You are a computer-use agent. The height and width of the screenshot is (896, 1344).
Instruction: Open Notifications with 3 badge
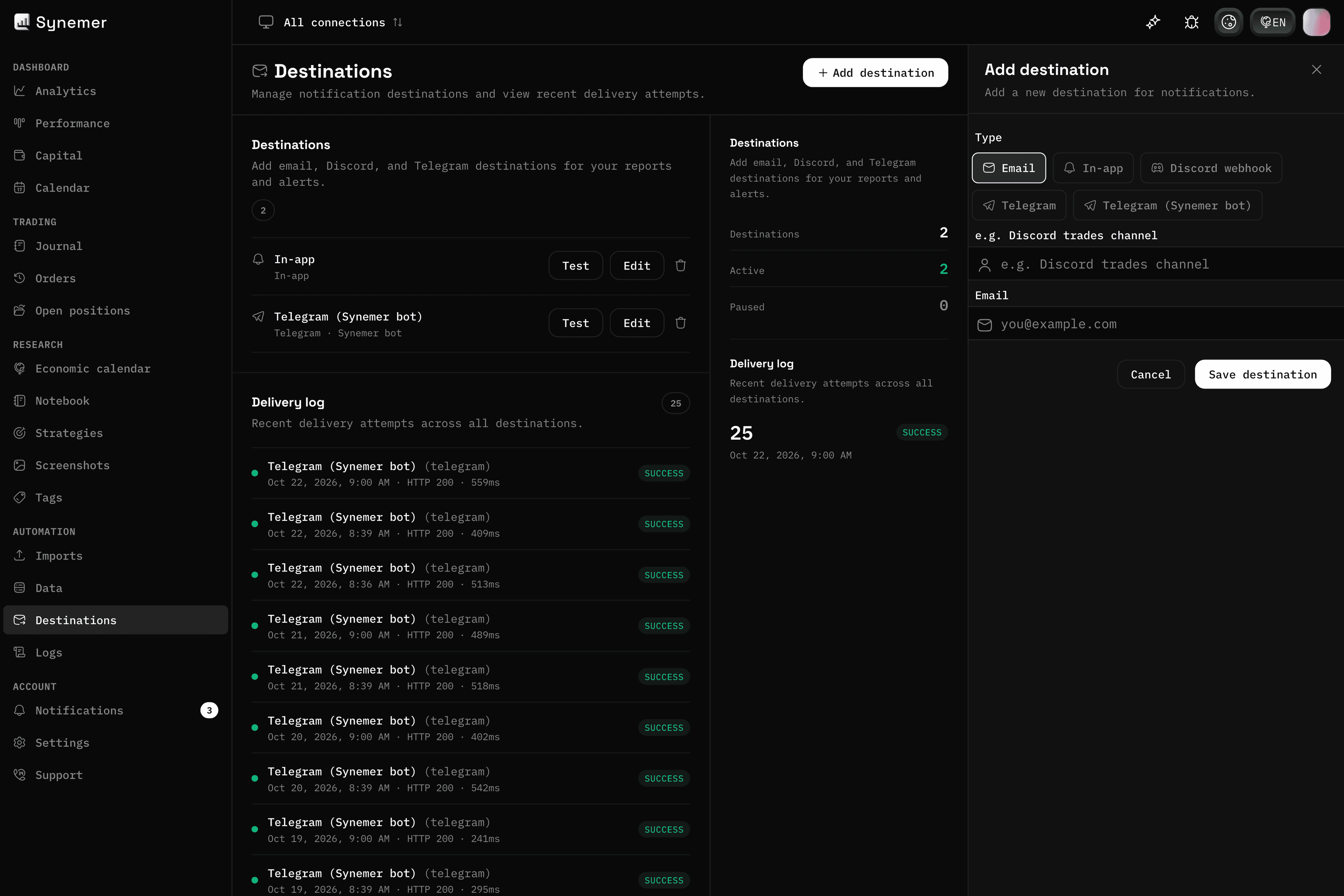115,710
